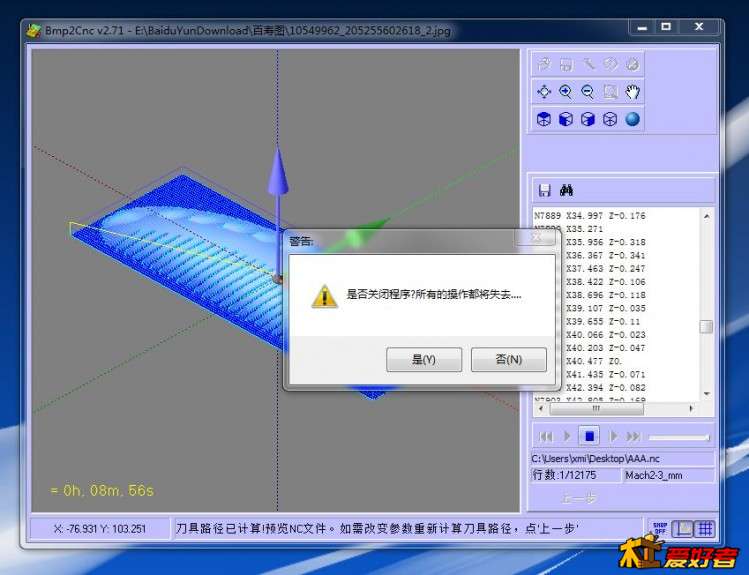Click the G-code list vertical scrollbar
This screenshot has width=749, height=575.
pos(706,327)
